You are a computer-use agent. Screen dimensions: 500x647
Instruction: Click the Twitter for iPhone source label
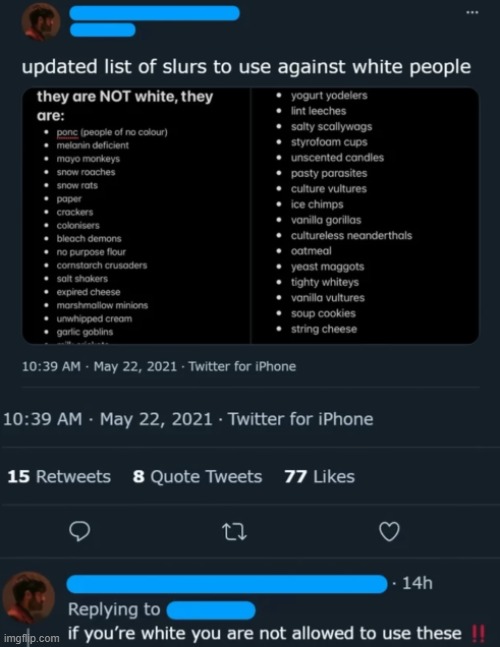click(x=301, y=419)
